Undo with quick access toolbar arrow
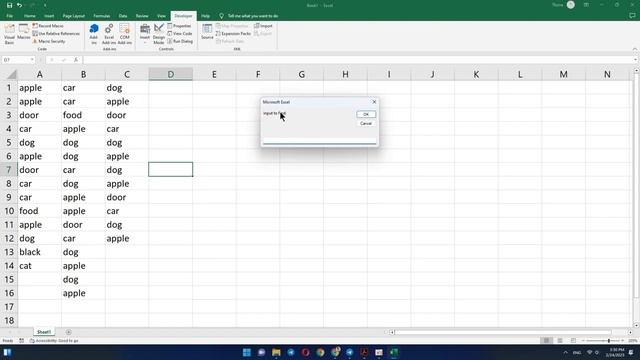The image size is (640, 360). pyautogui.click(x=19, y=5)
